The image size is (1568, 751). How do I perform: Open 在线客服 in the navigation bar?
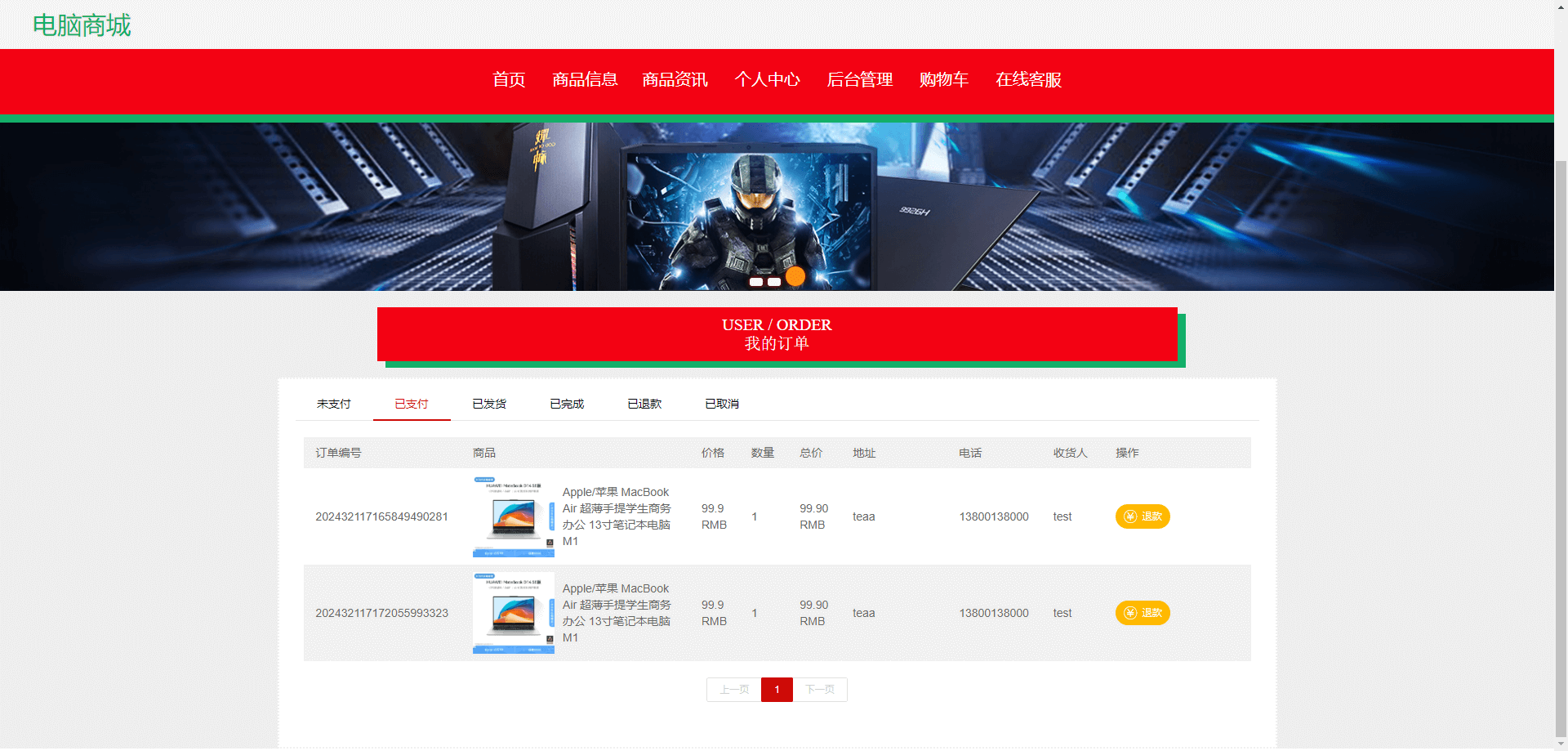[1028, 79]
